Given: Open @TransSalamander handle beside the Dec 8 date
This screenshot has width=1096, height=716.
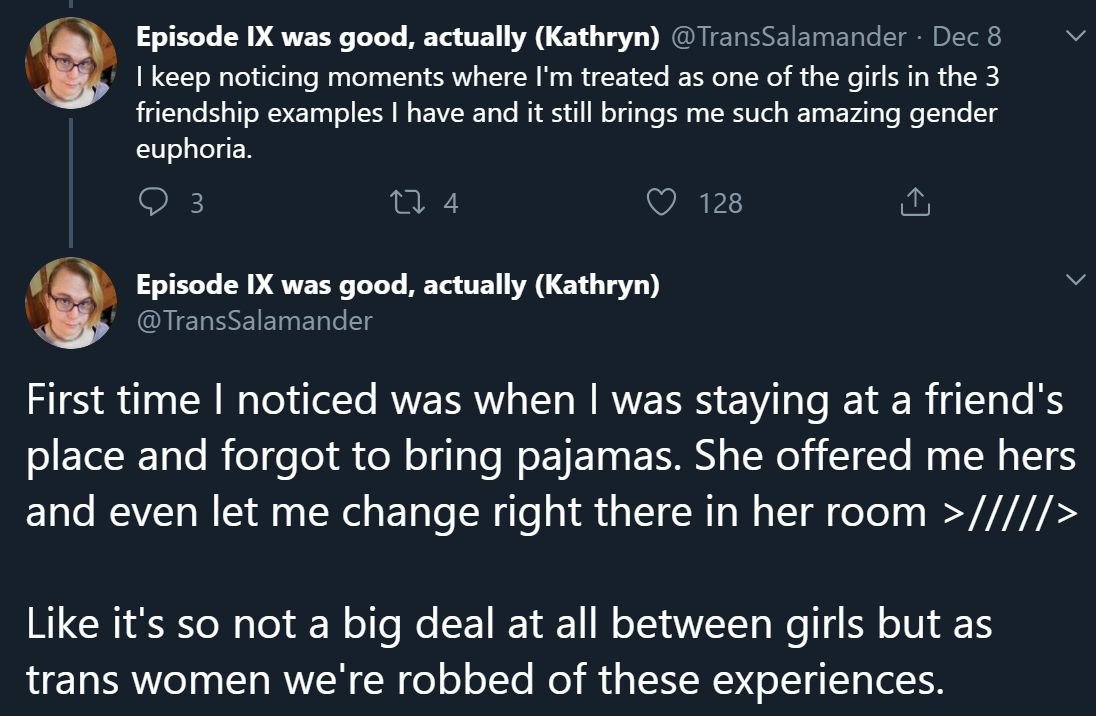Looking at the screenshot, I should (x=789, y=37).
